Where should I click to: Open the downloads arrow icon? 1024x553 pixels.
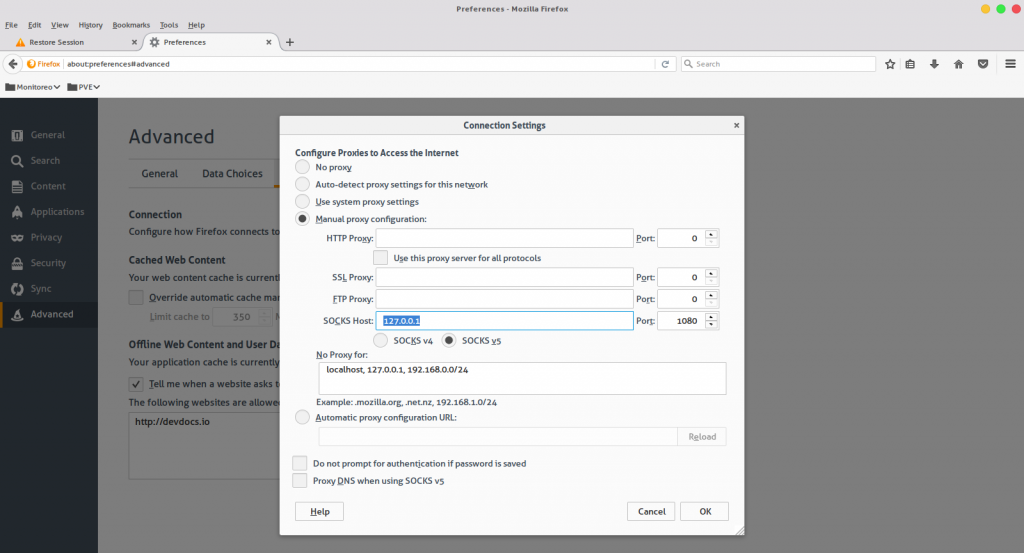934,64
